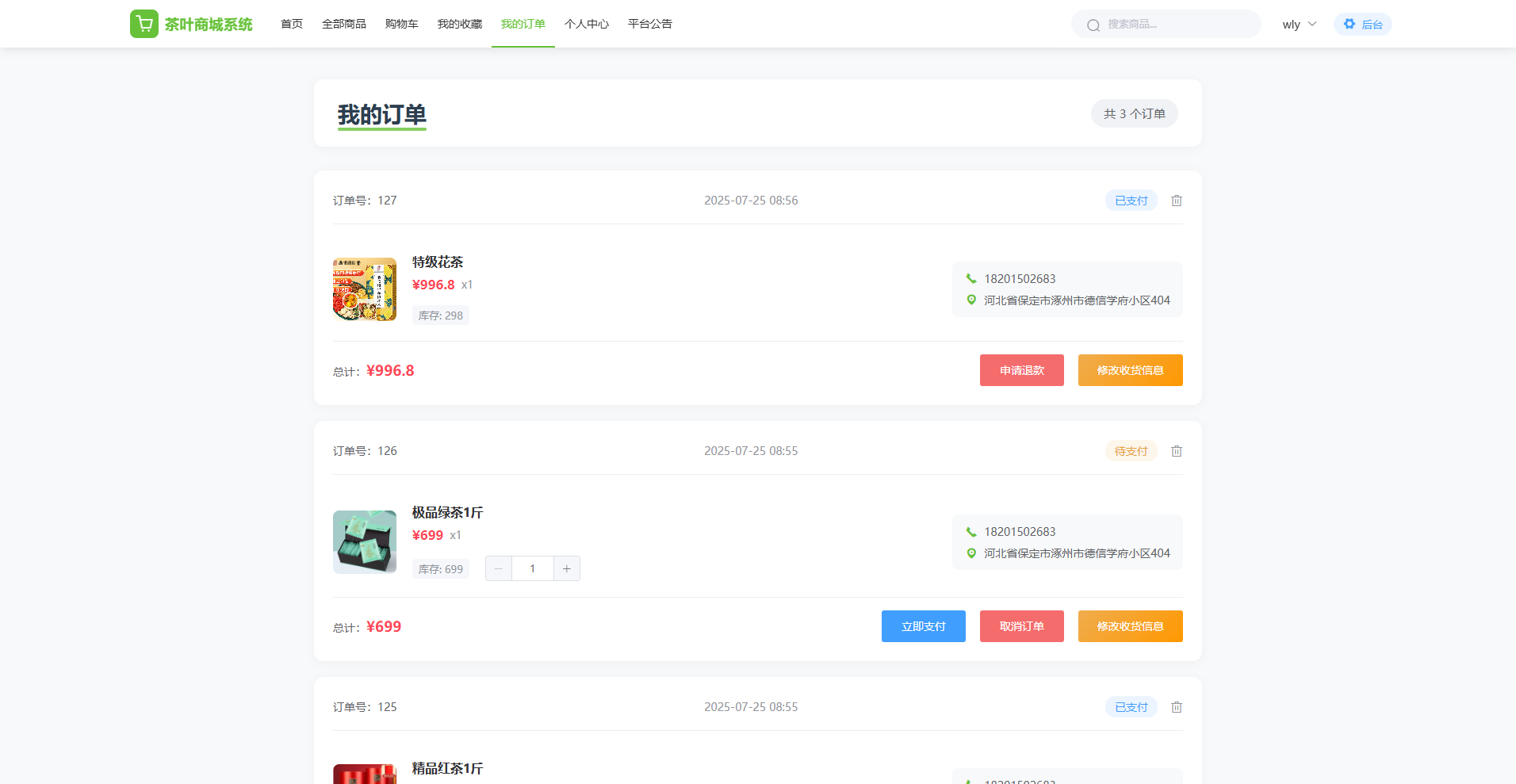This screenshot has width=1516, height=784.
Task: Click the search magnifier icon
Action: (1093, 25)
